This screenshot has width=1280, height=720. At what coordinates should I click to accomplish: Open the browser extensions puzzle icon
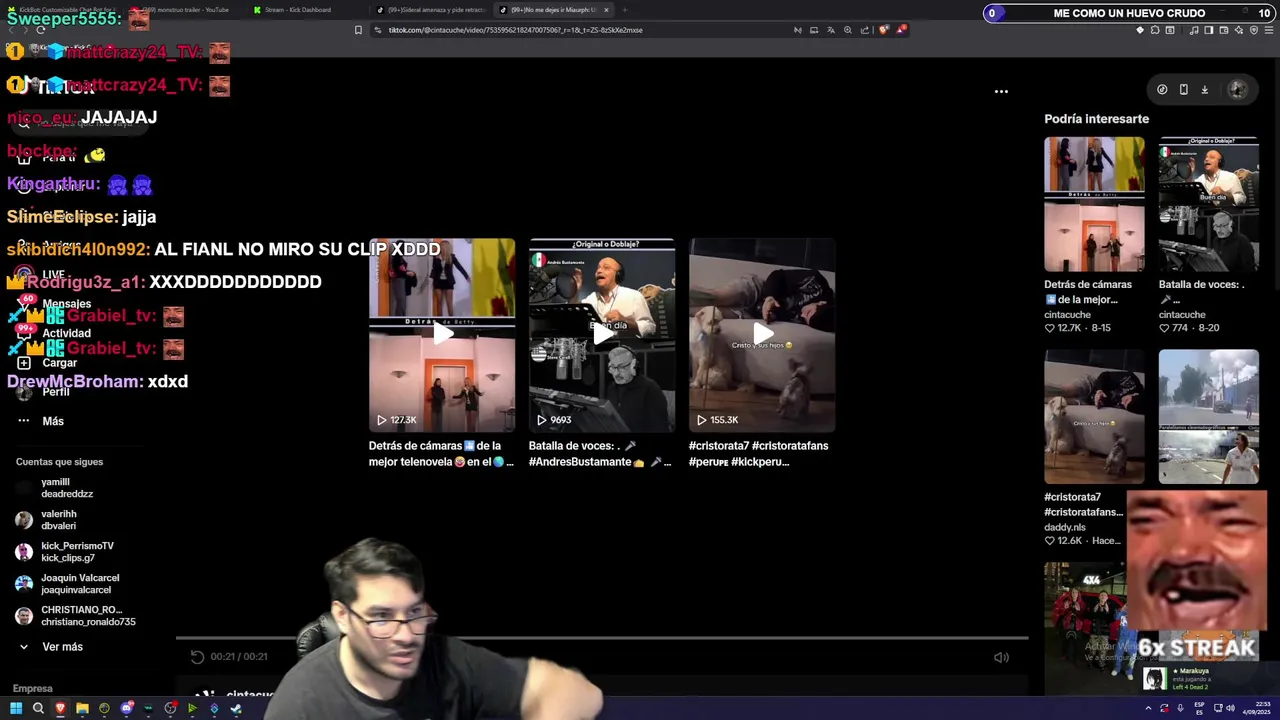pyautogui.click(x=1155, y=30)
